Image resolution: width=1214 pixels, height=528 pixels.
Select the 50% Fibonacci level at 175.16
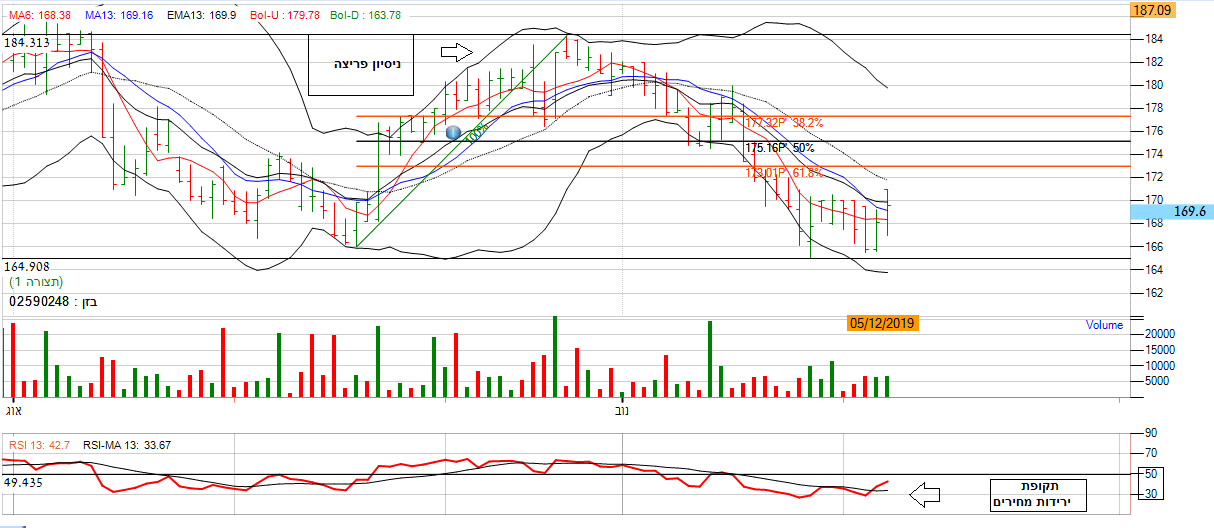(780, 148)
